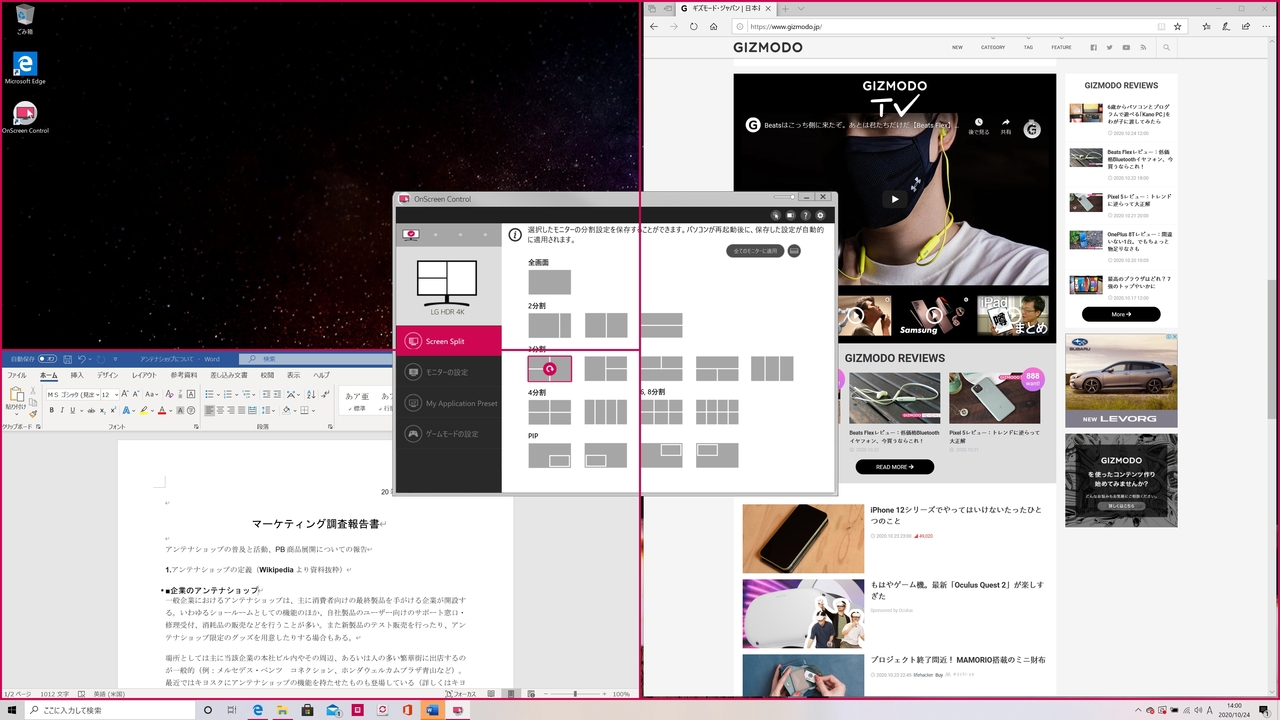The height and width of the screenshot is (720, 1280).
Task: Switch to the レイアウト tab in Word
Action: point(144,375)
